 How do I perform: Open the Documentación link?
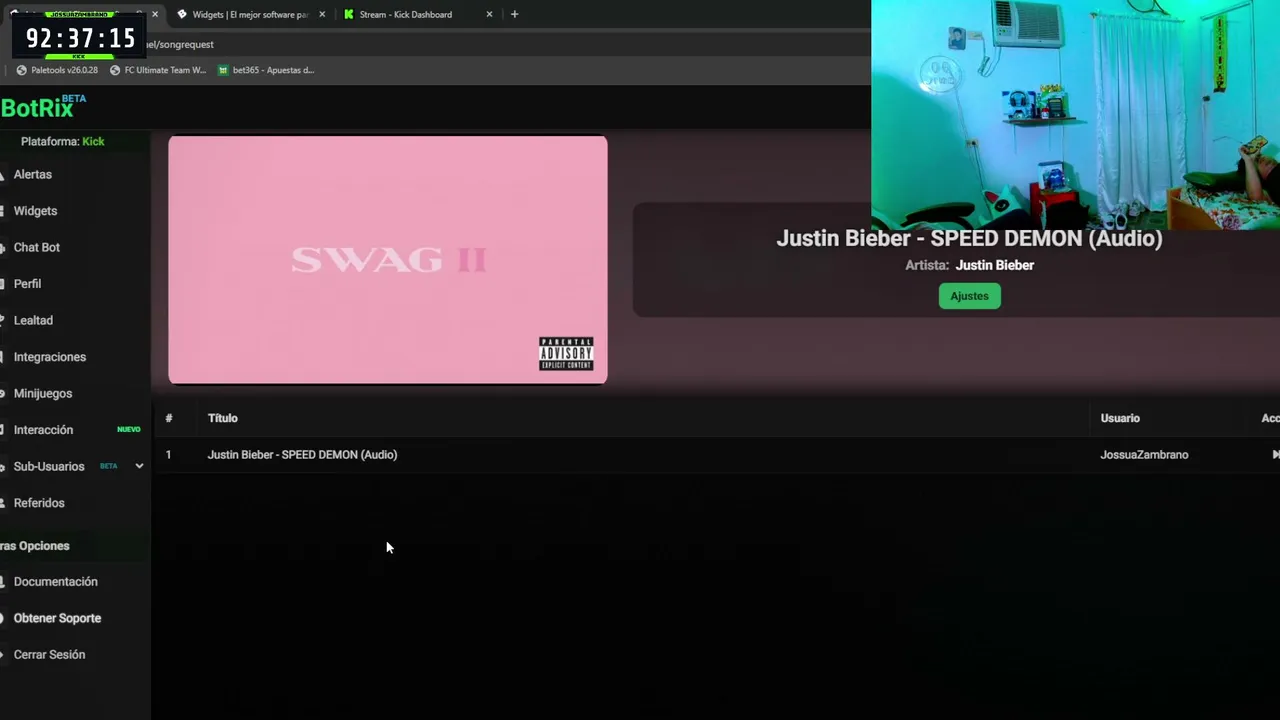click(56, 582)
